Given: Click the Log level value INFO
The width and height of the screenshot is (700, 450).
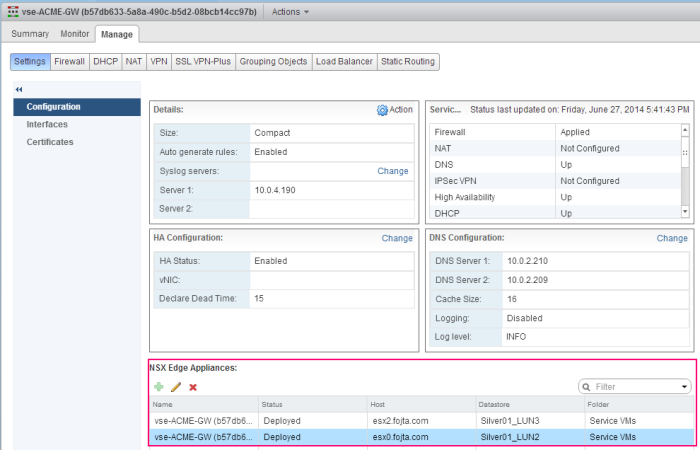Looking at the screenshot, I should [516, 337].
